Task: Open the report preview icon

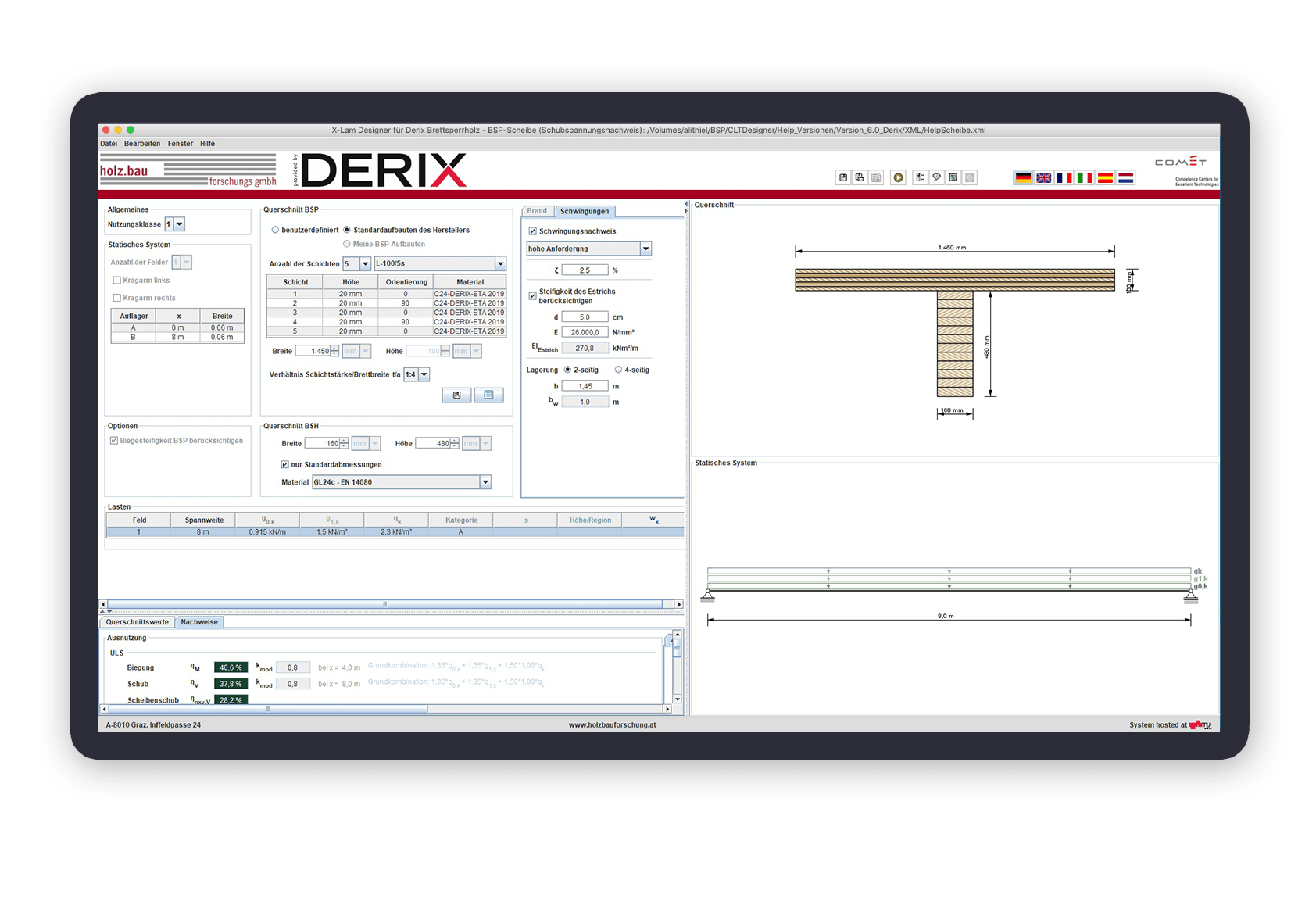Action: [x=877, y=177]
